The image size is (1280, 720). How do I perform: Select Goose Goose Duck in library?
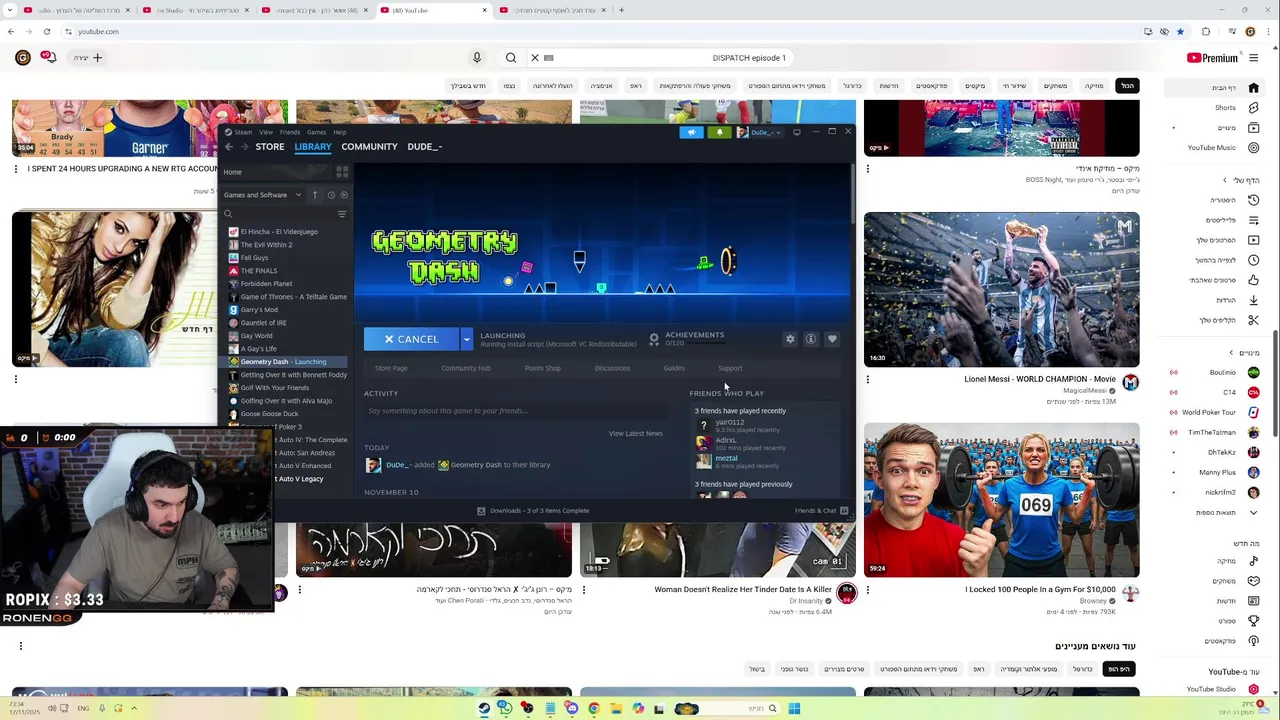[269, 414]
